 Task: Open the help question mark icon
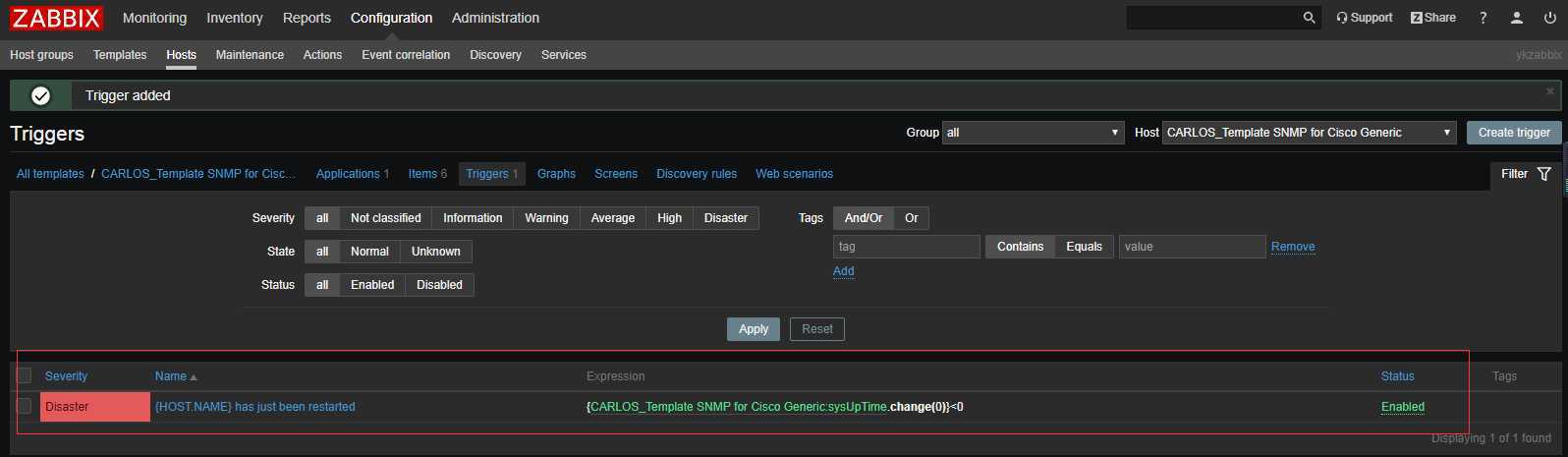pos(1484,18)
